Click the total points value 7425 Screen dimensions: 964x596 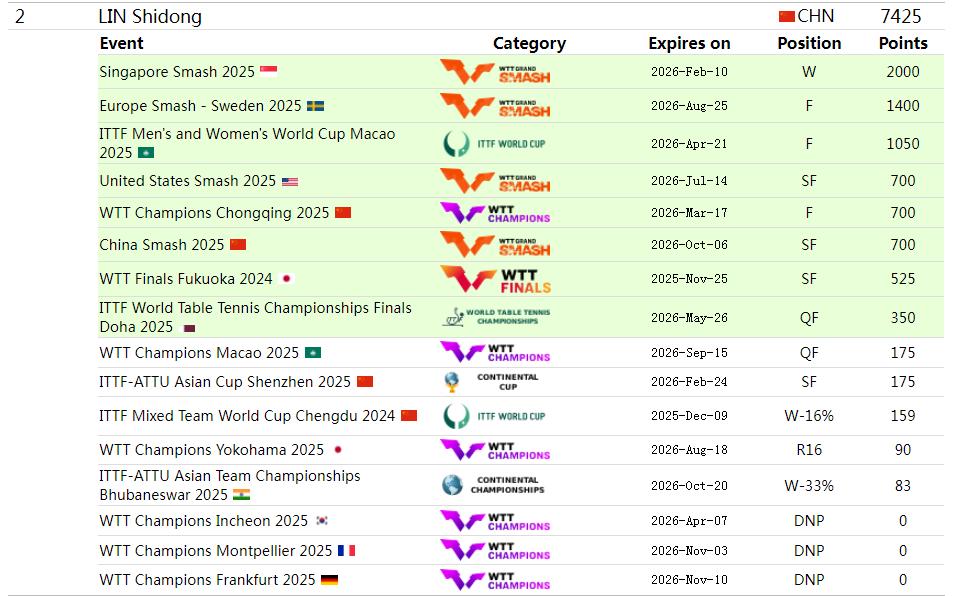coord(900,16)
